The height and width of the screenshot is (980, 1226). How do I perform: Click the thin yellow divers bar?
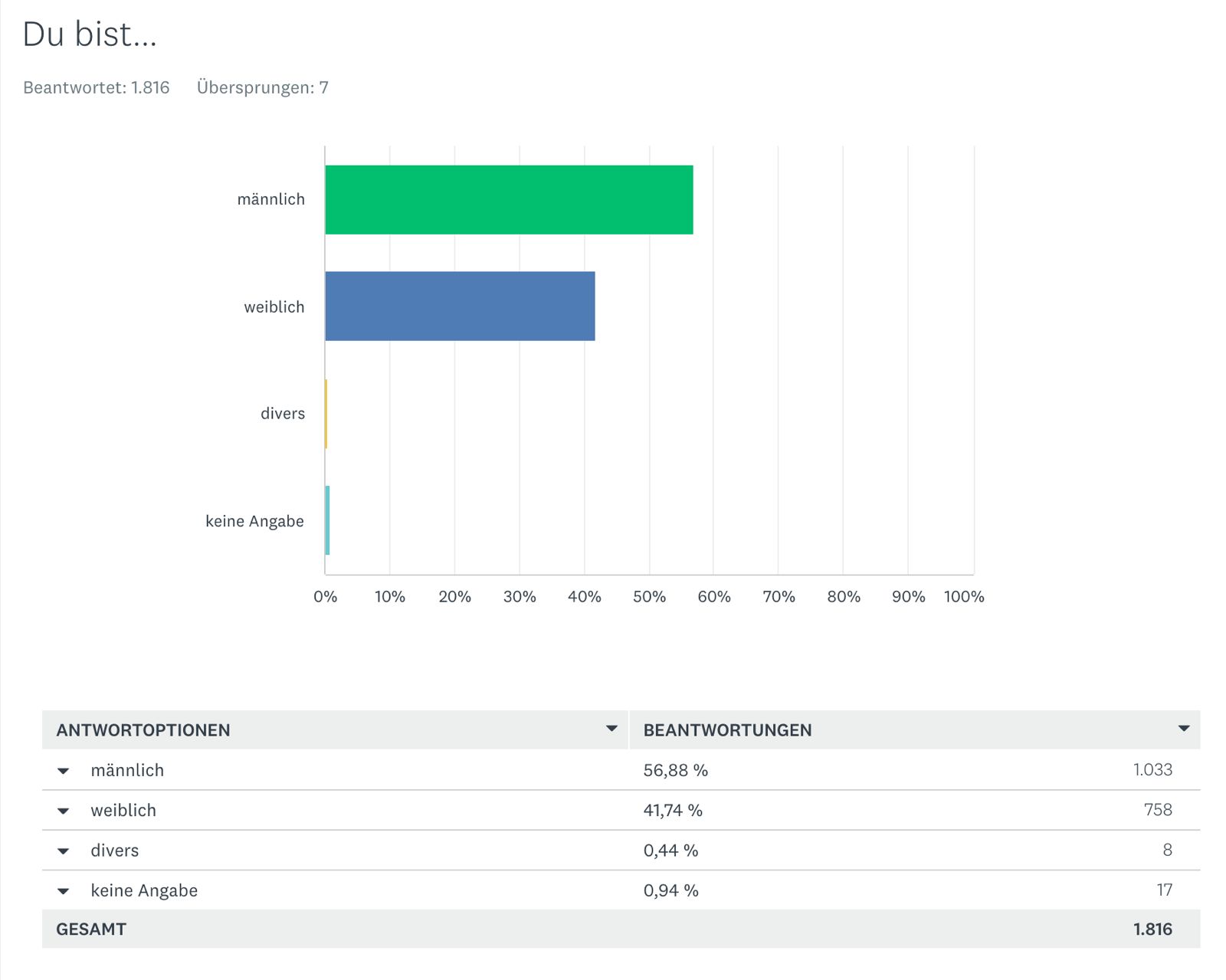pyautogui.click(x=326, y=414)
